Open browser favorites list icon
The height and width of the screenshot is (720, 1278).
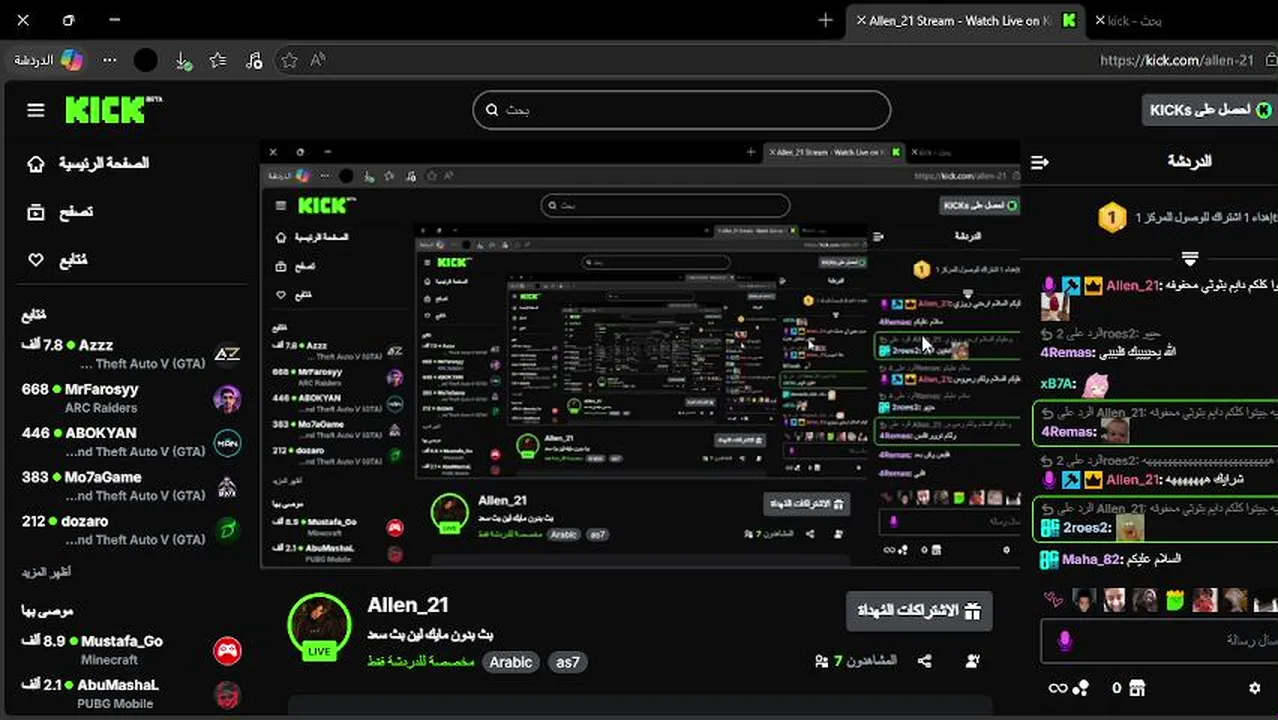coord(218,60)
